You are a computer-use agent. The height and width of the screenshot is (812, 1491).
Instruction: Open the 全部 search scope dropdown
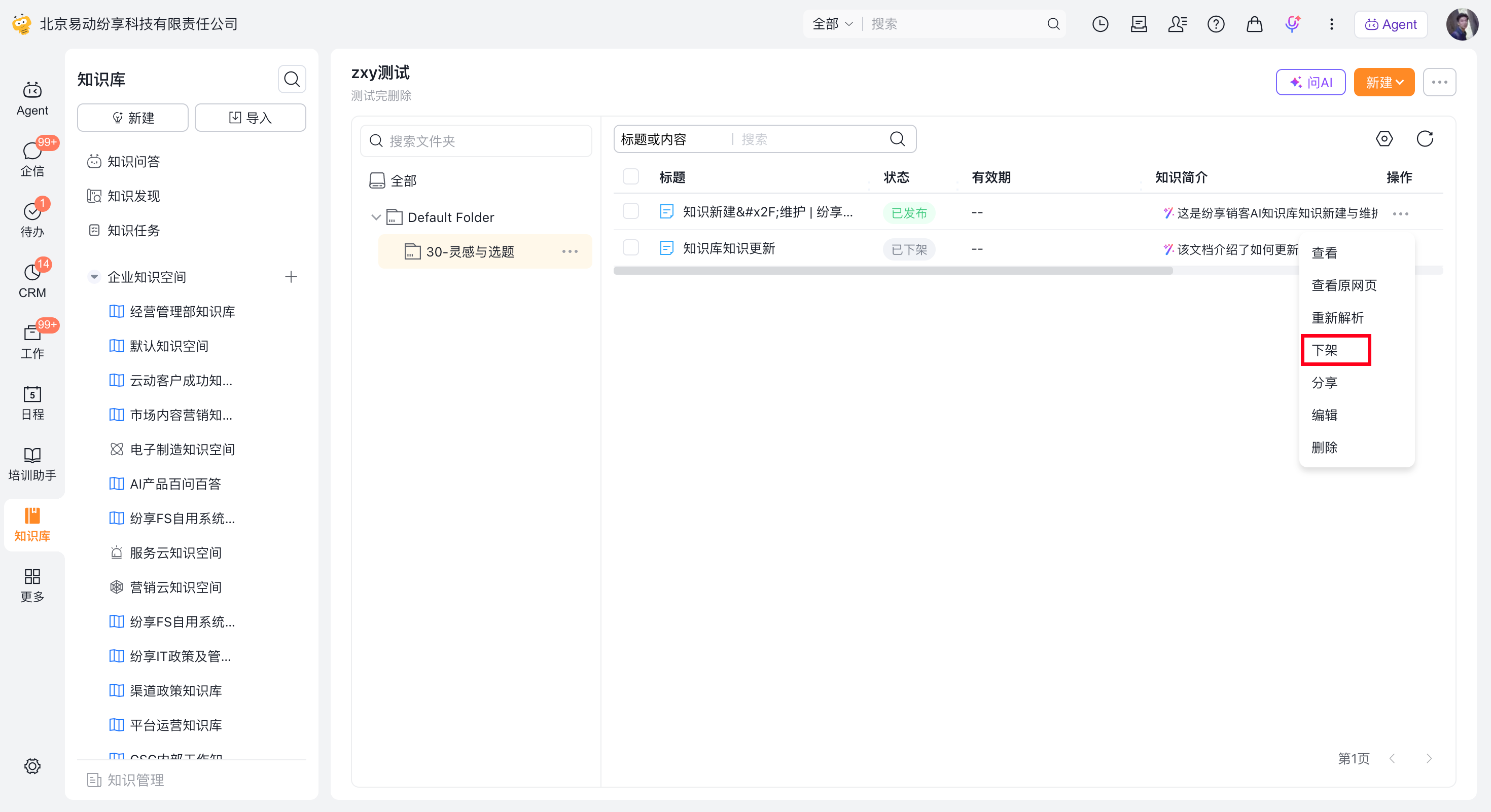point(832,24)
